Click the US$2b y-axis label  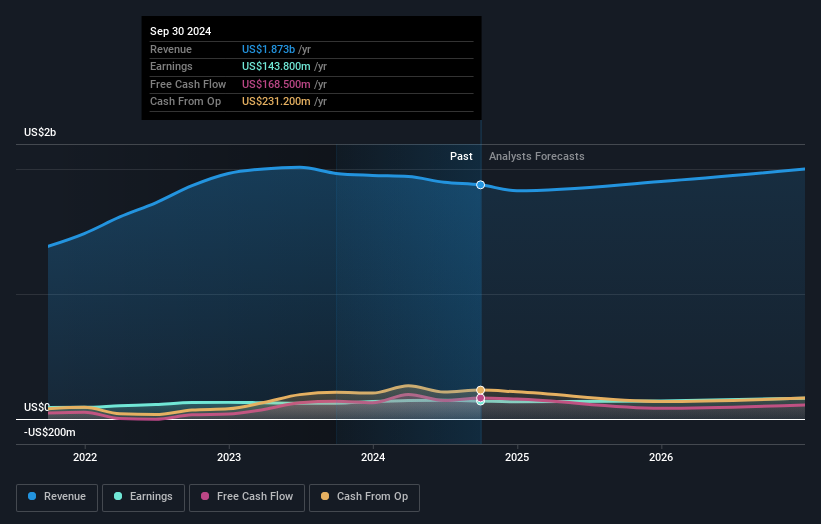tap(40, 132)
